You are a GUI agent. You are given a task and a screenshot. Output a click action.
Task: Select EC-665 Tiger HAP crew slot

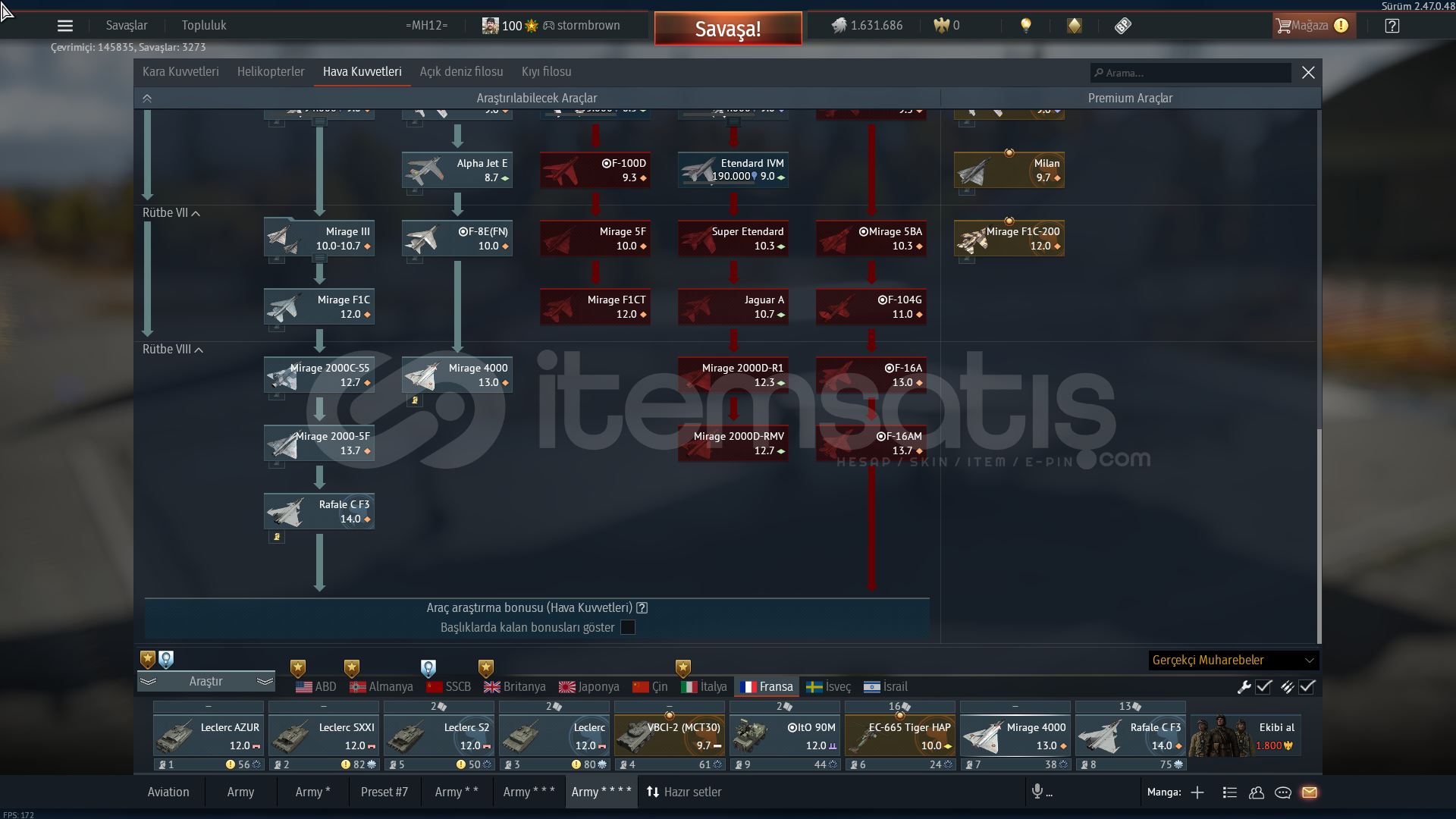point(900,736)
